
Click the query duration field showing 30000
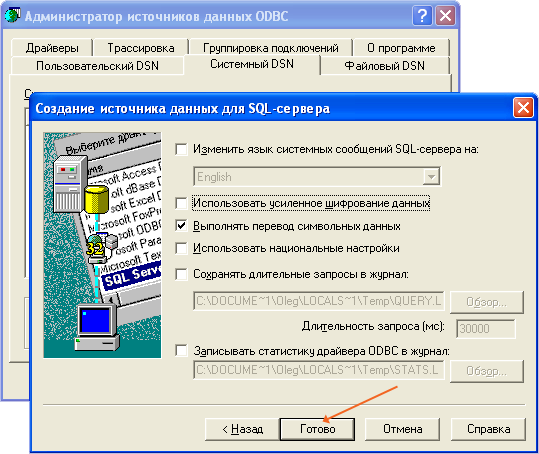point(486,329)
